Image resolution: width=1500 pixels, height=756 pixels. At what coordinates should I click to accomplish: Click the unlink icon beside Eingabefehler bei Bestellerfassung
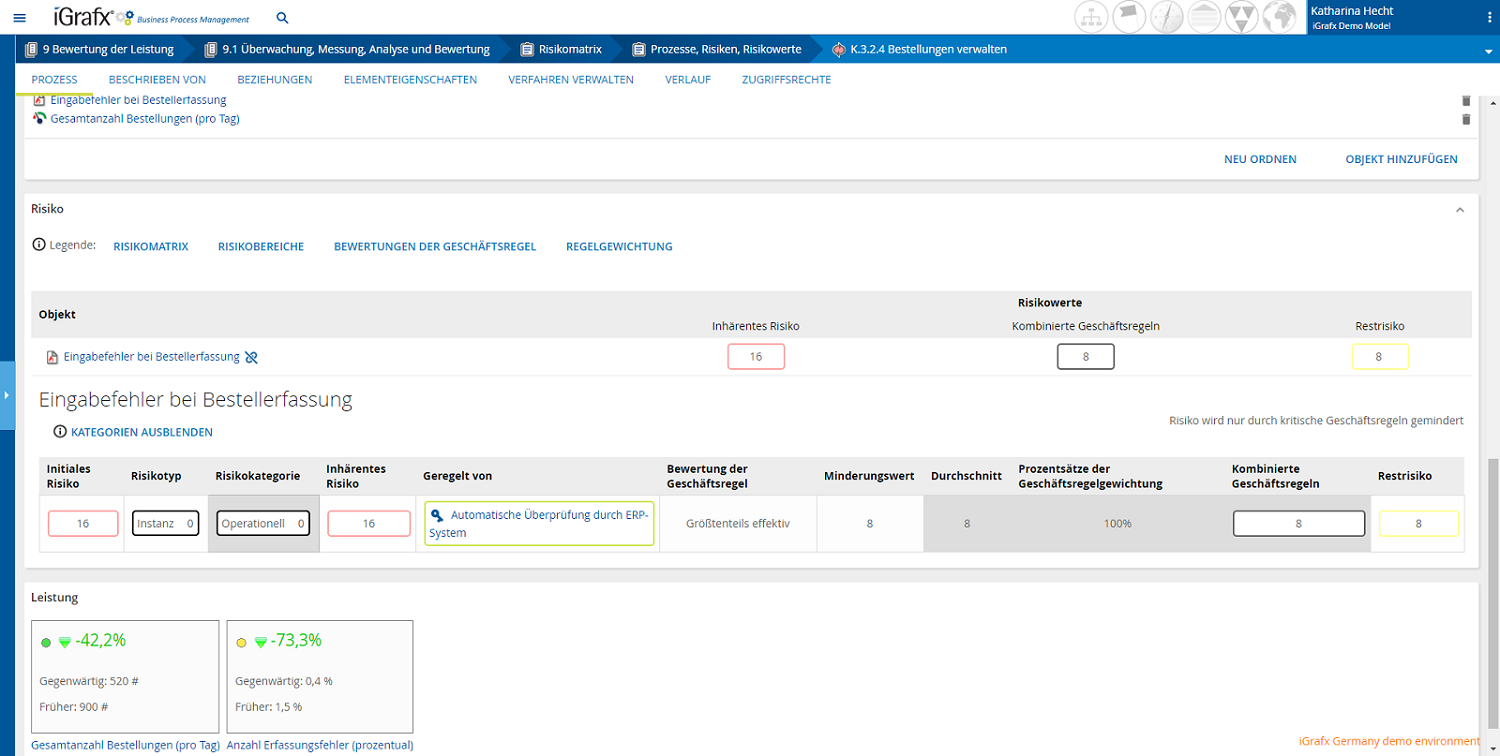click(251, 357)
